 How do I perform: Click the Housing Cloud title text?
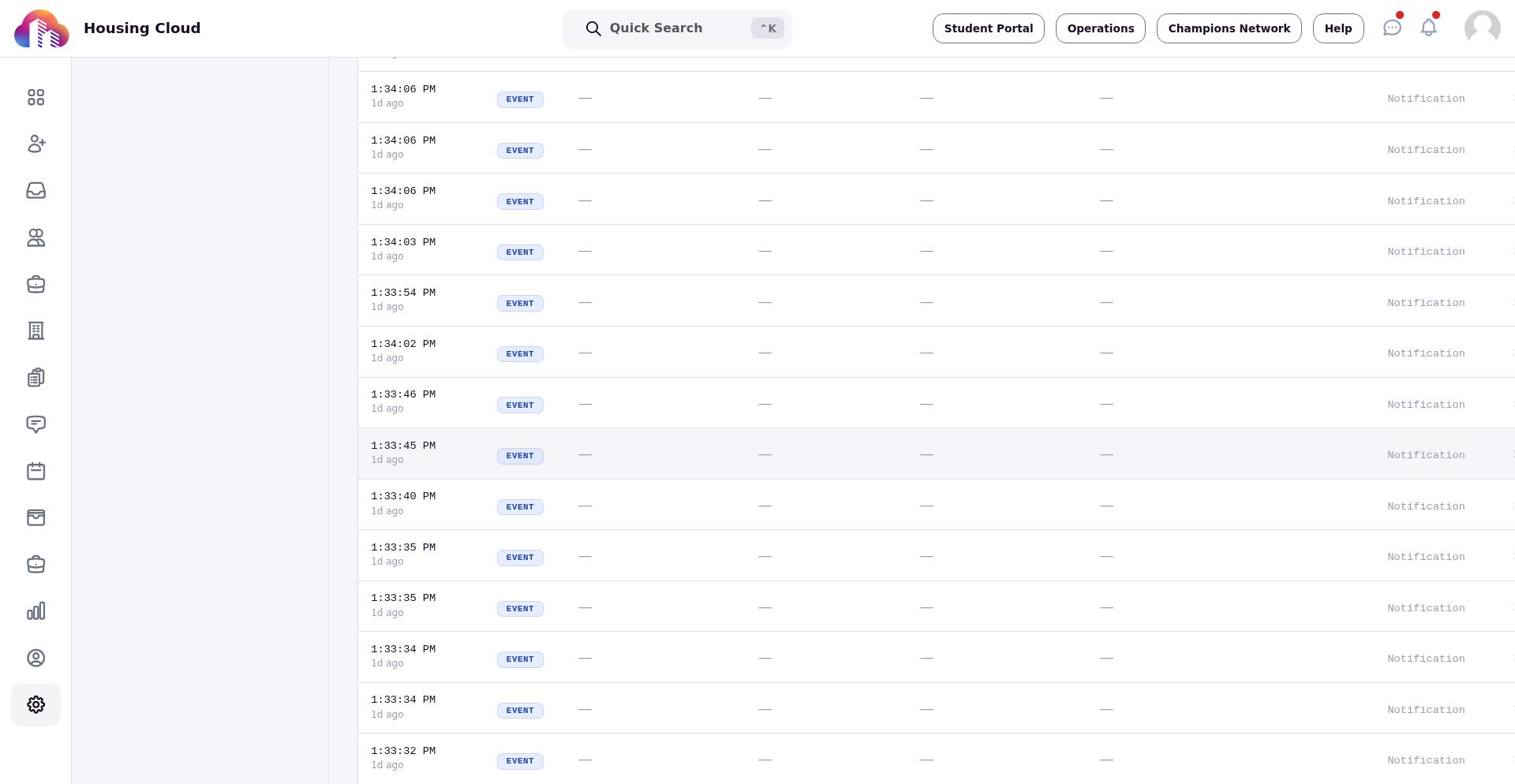click(142, 28)
